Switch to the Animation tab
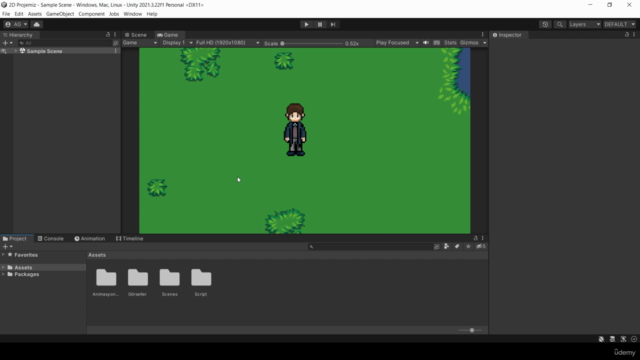The width and height of the screenshot is (640, 360). tap(90, 239)
